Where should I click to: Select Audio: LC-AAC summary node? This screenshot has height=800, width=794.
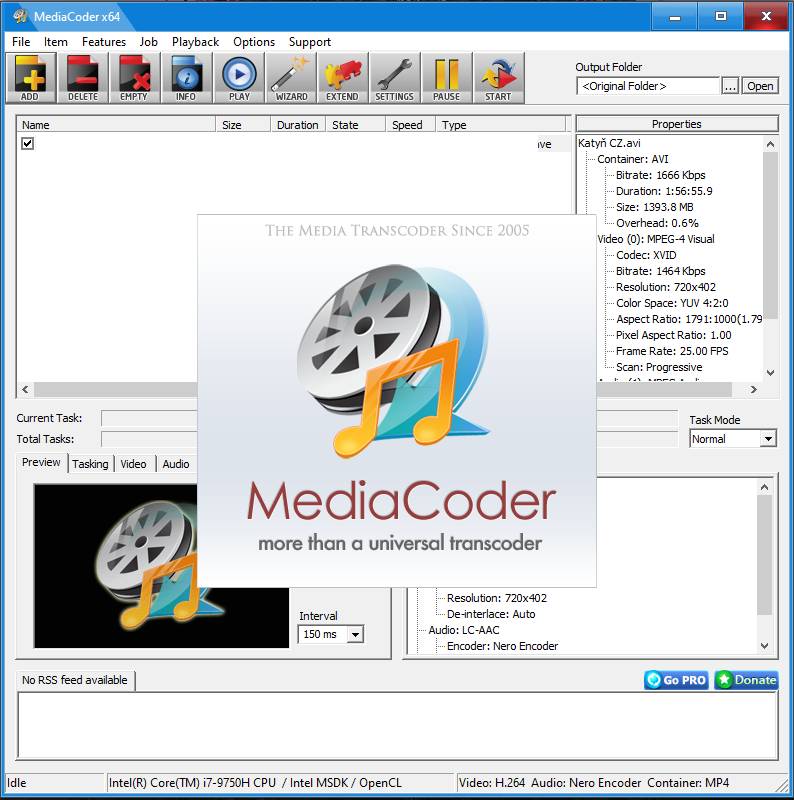point(464,630)
